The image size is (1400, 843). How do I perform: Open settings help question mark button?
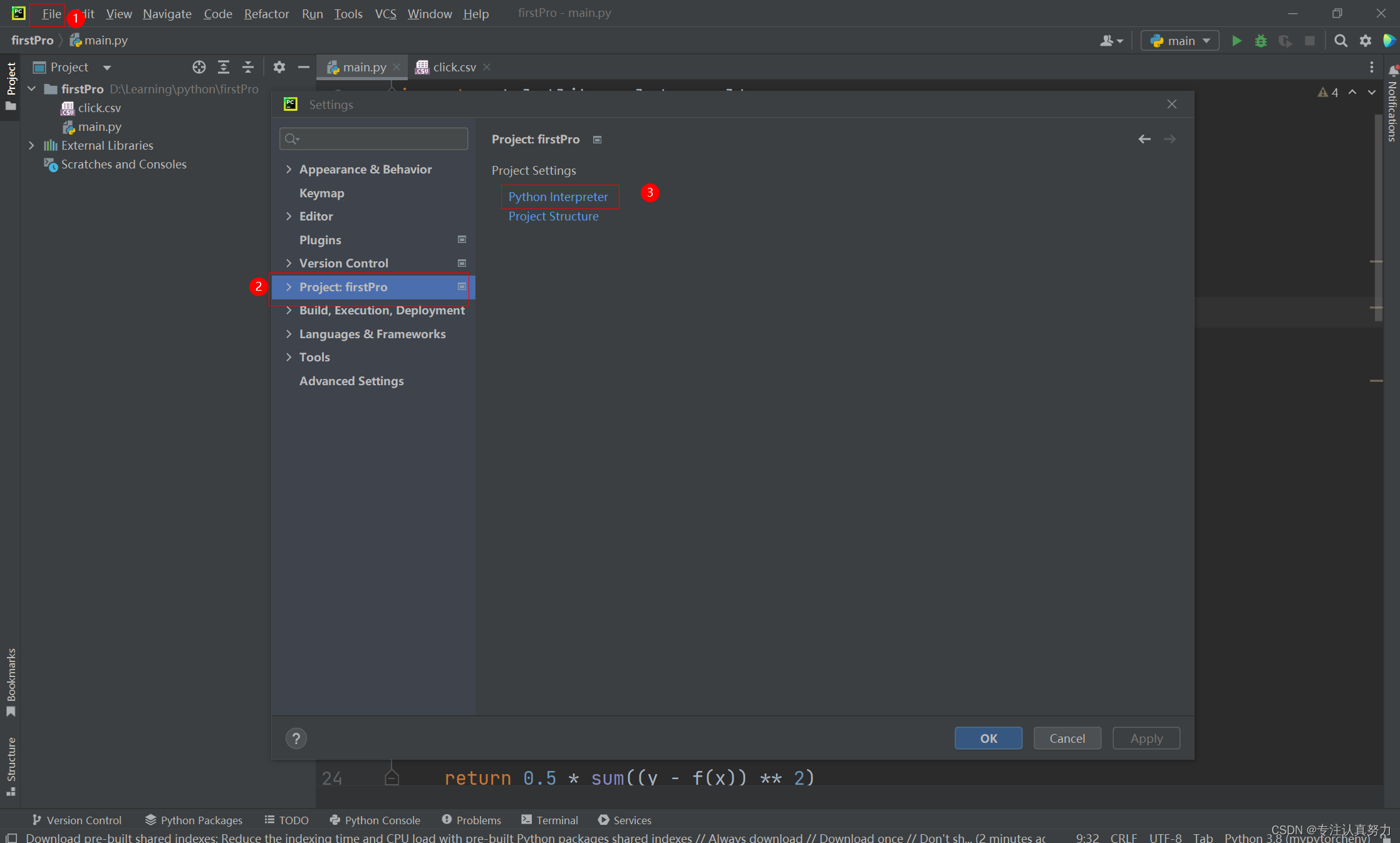pyautogui.click(x=296, y=738)
